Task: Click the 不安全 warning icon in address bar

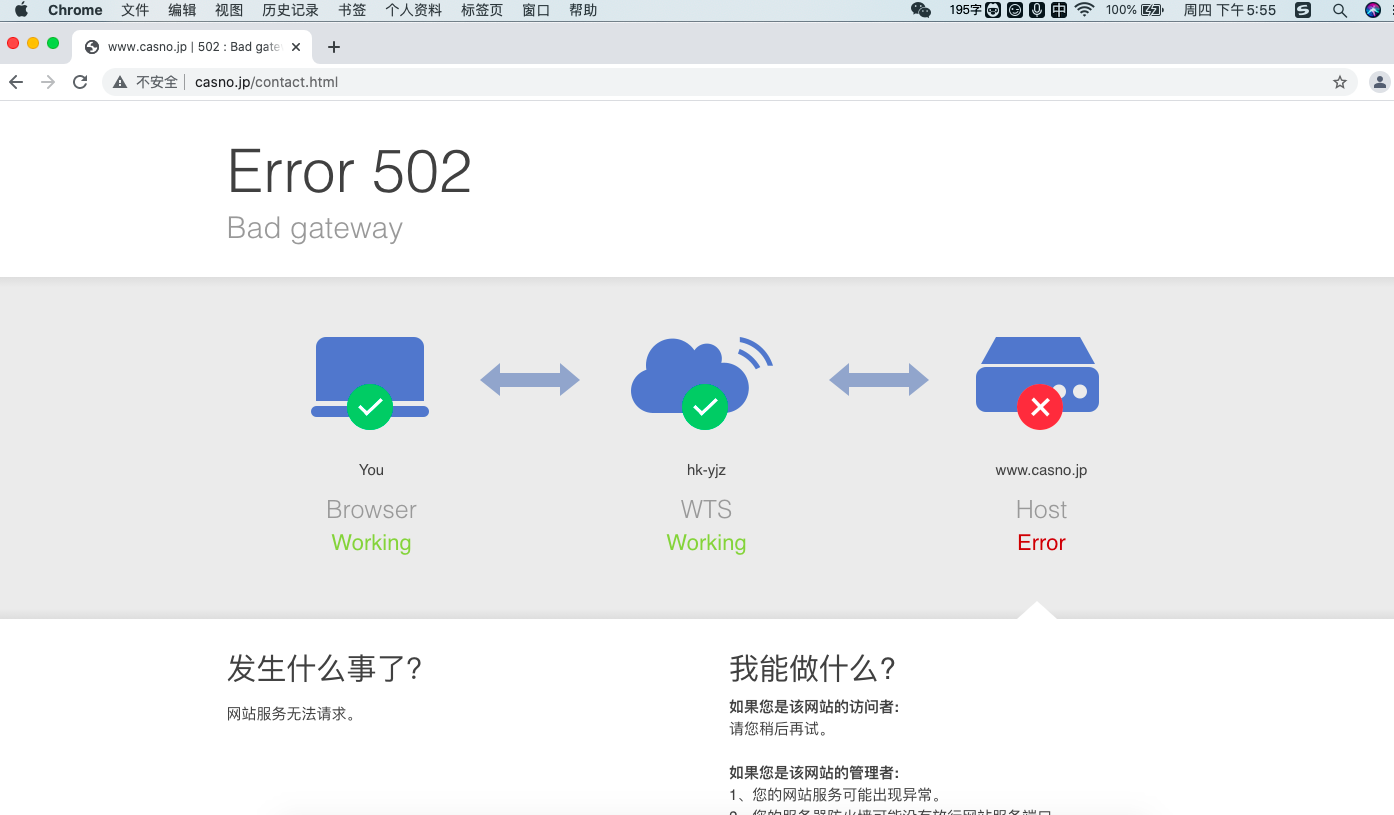Action: [x=120, y=81]
